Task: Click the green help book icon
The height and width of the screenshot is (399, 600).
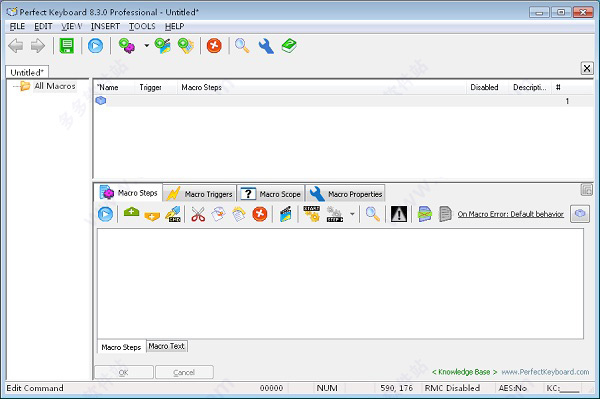Action: (x=289, y=46)
